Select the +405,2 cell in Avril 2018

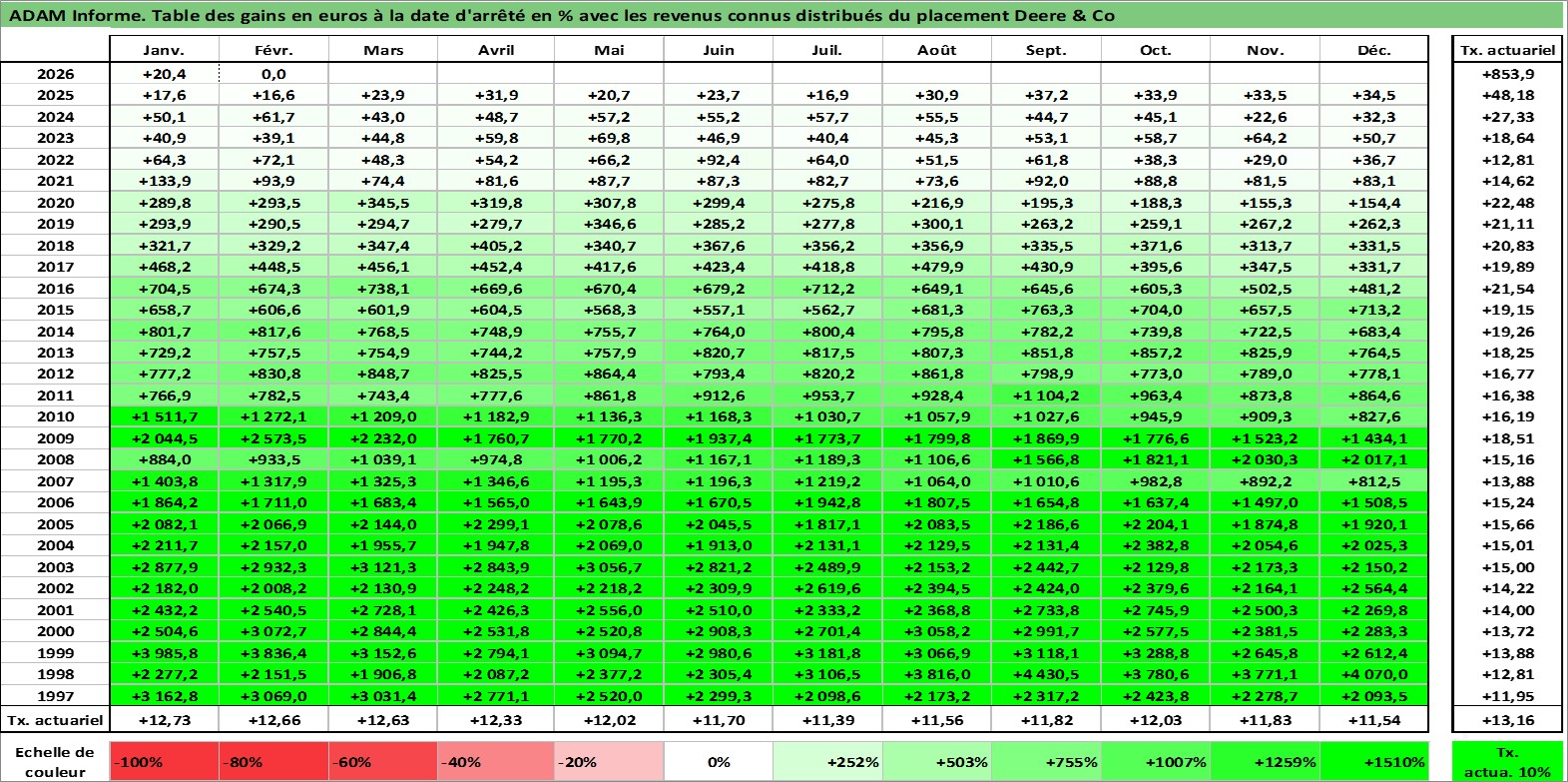click(x=495, y=246)
